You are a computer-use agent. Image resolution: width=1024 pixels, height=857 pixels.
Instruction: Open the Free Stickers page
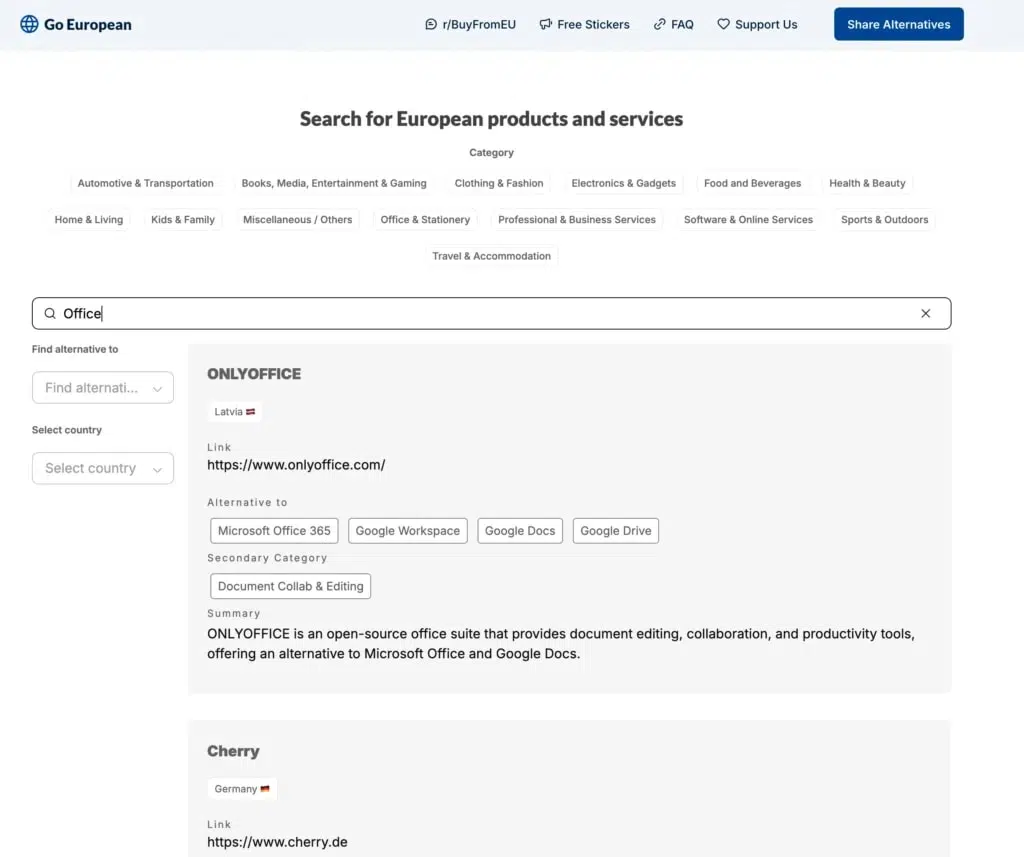pyautogui.click(x=584, y=24)
